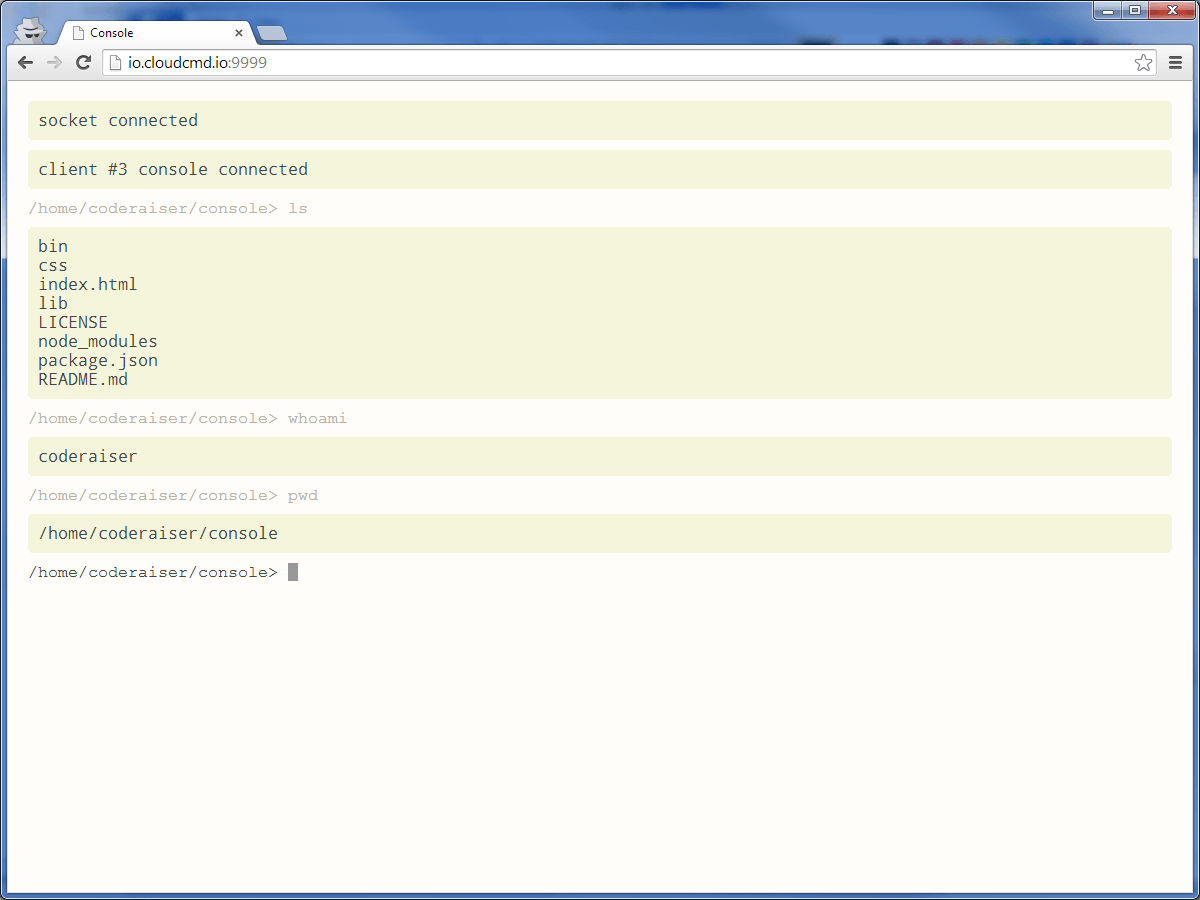The image size is (1200, 900).
Task: Select the Console tab
Action: click(157, 33)
